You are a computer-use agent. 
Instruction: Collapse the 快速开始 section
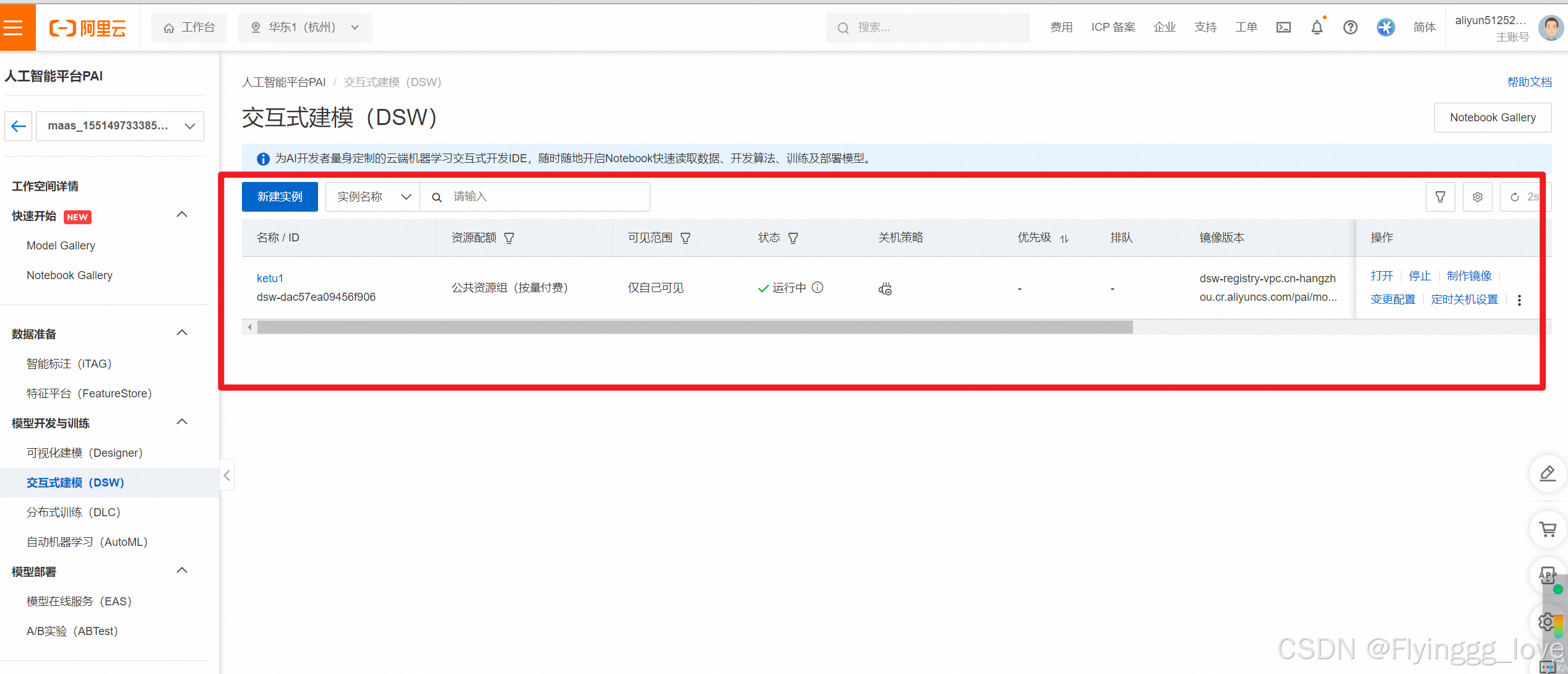point(182,215)
